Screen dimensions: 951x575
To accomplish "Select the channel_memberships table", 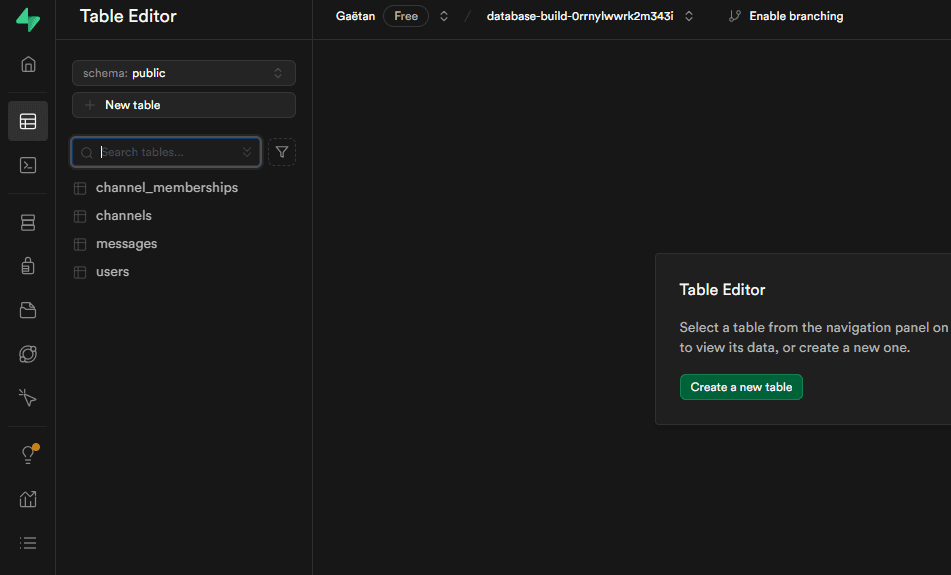I will [166, 188].
